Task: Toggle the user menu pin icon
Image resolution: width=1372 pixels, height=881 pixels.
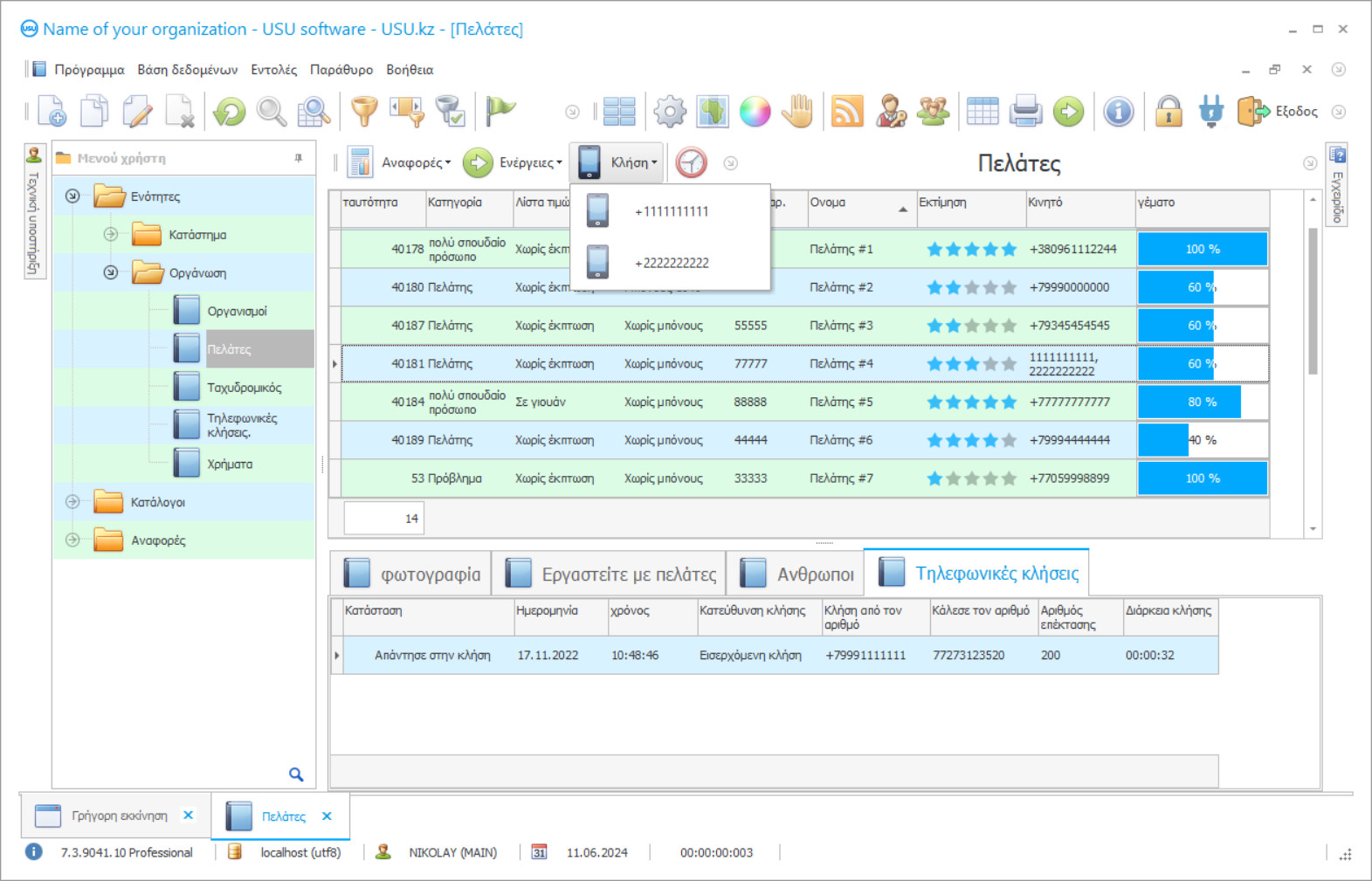Action: pyautogui.click(x=299, y=158)
